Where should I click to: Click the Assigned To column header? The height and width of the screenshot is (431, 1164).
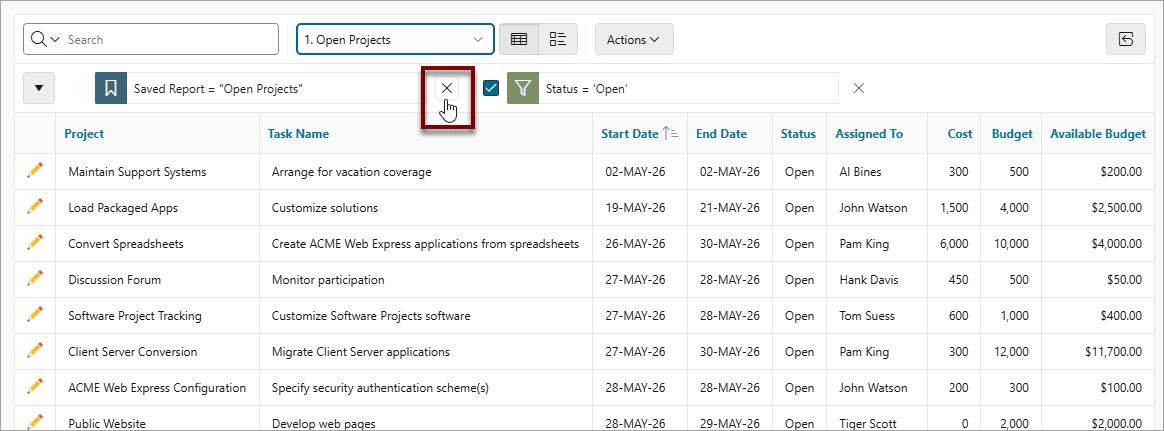869,134
